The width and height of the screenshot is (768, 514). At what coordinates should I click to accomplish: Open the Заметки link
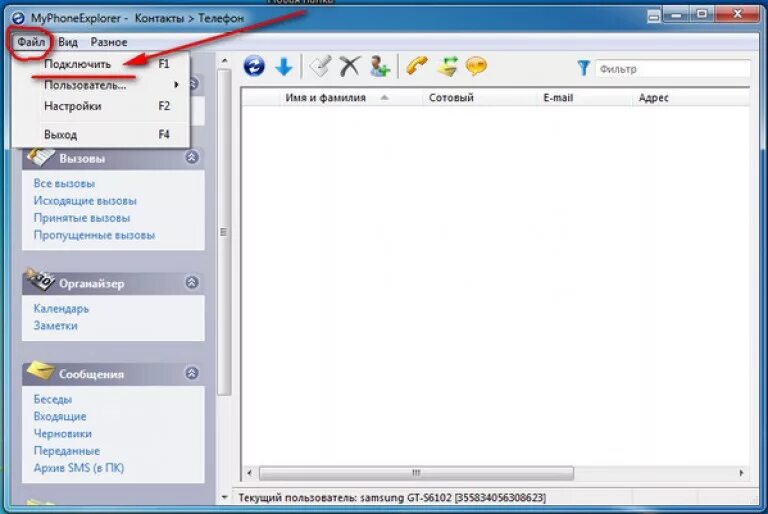click(55, 326)
